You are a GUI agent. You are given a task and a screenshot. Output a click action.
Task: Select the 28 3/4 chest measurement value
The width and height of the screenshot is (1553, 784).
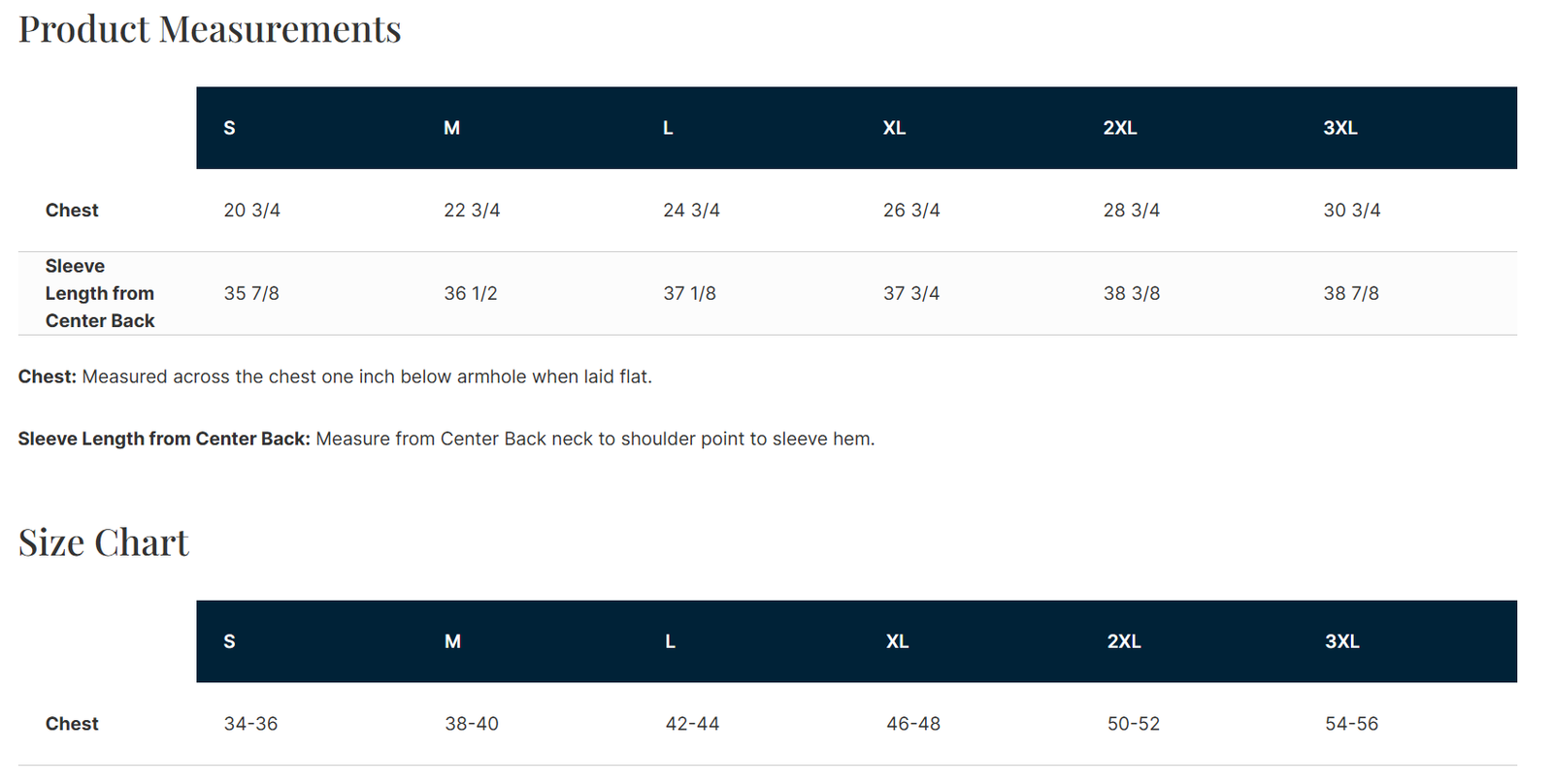tap(1131, 211)
